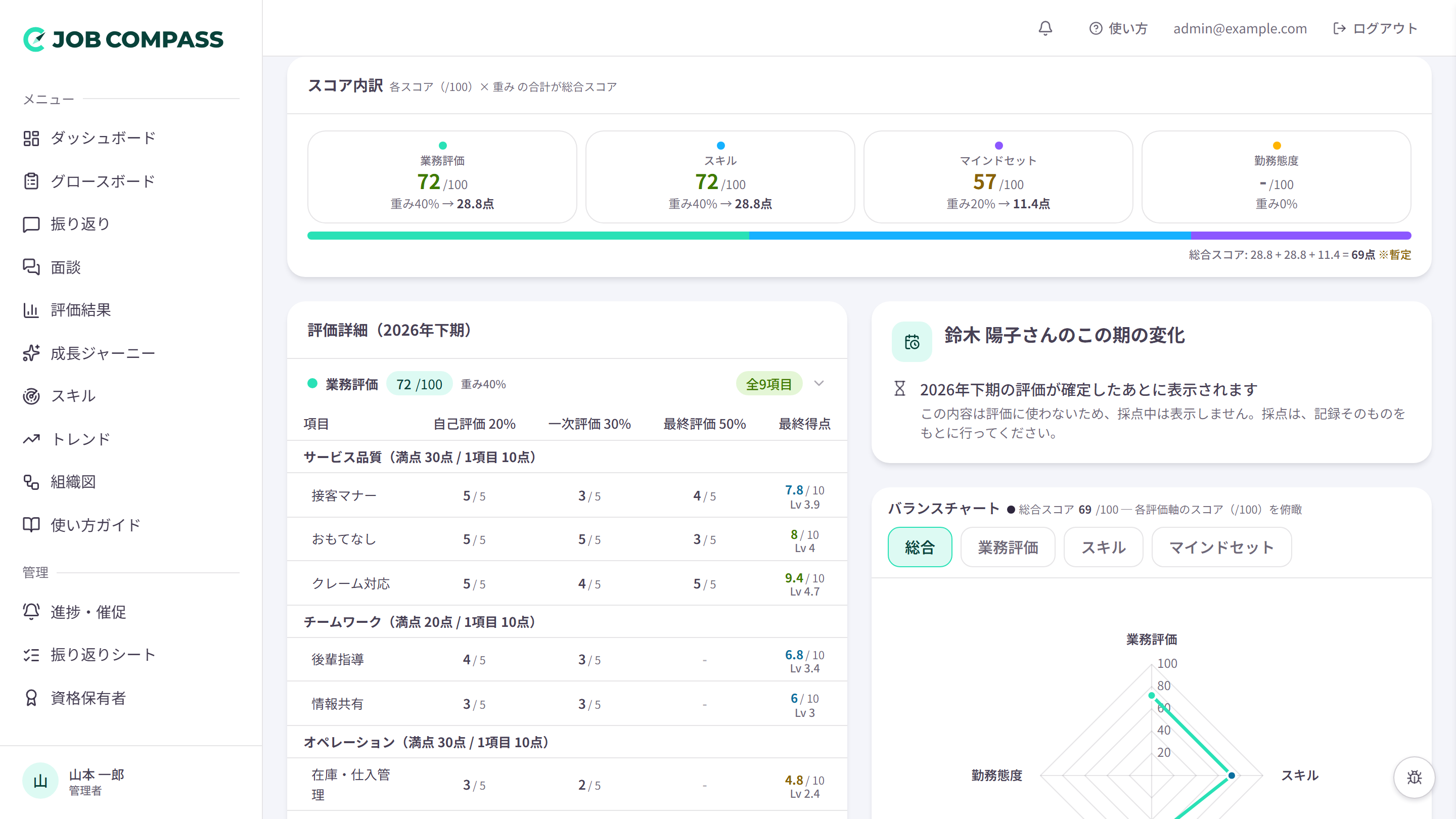This screenshot has height=819, width=1456.
Task: Click the 全9項目 badge
Action: pyautogui.click(x=768, y=384)
